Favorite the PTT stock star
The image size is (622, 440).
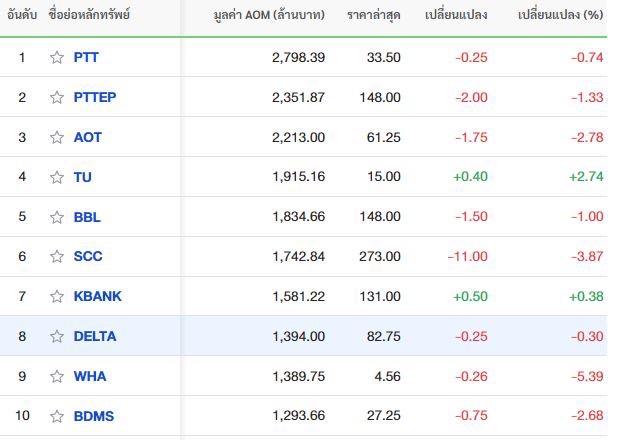click(57, 58)
